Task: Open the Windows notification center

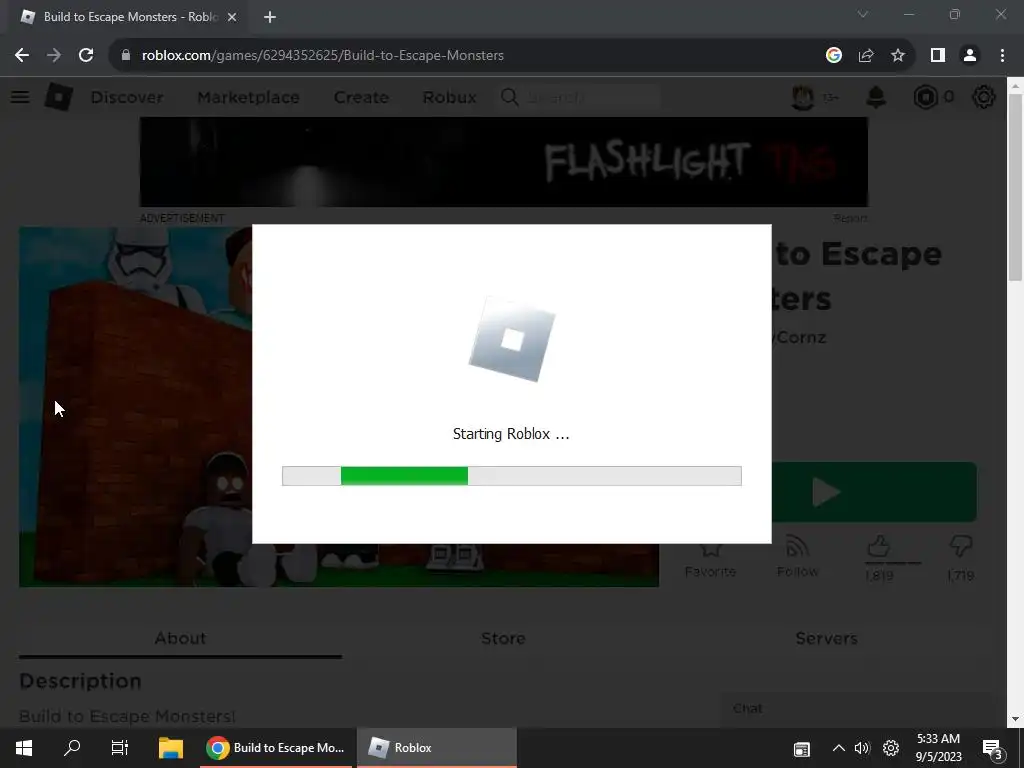Action: [993, 748]
